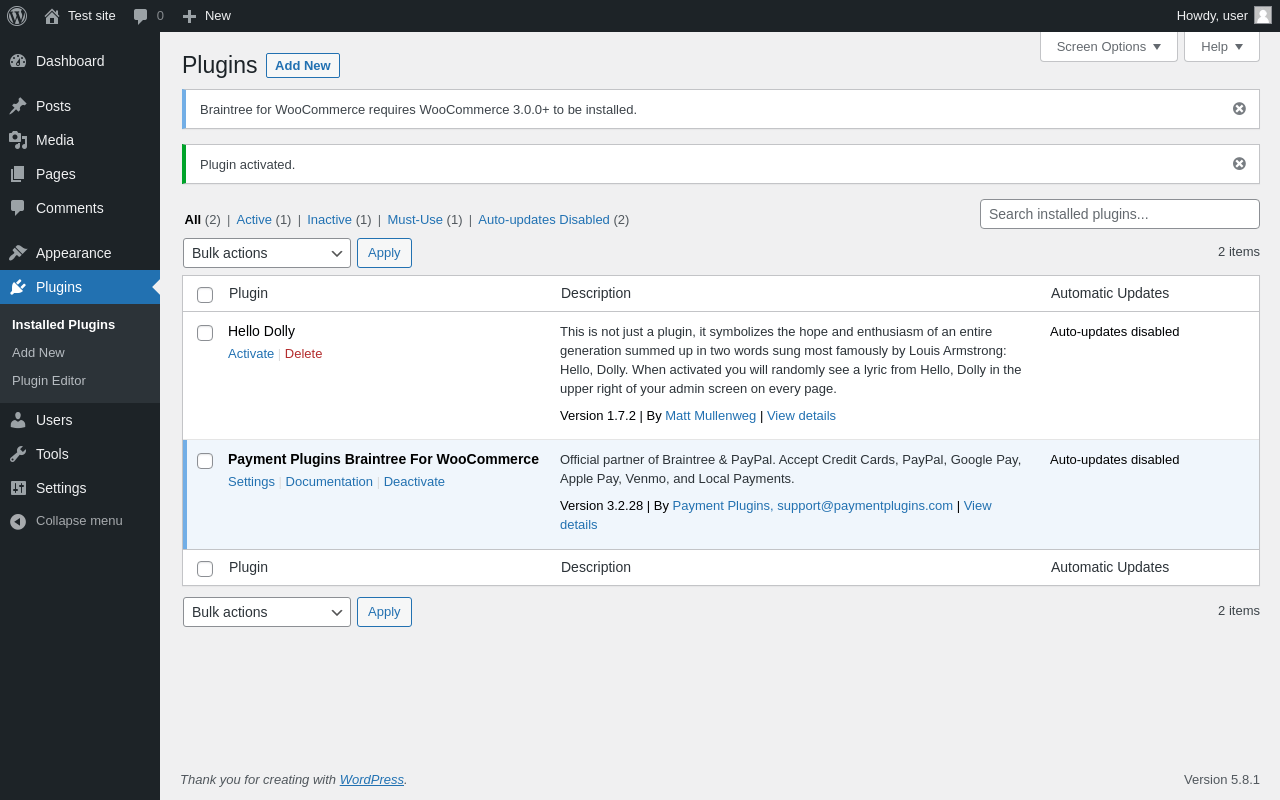This screenshot has width=1280, height=800.
Task: Click the user avatar icon
Action: [x=1263, y=16]
